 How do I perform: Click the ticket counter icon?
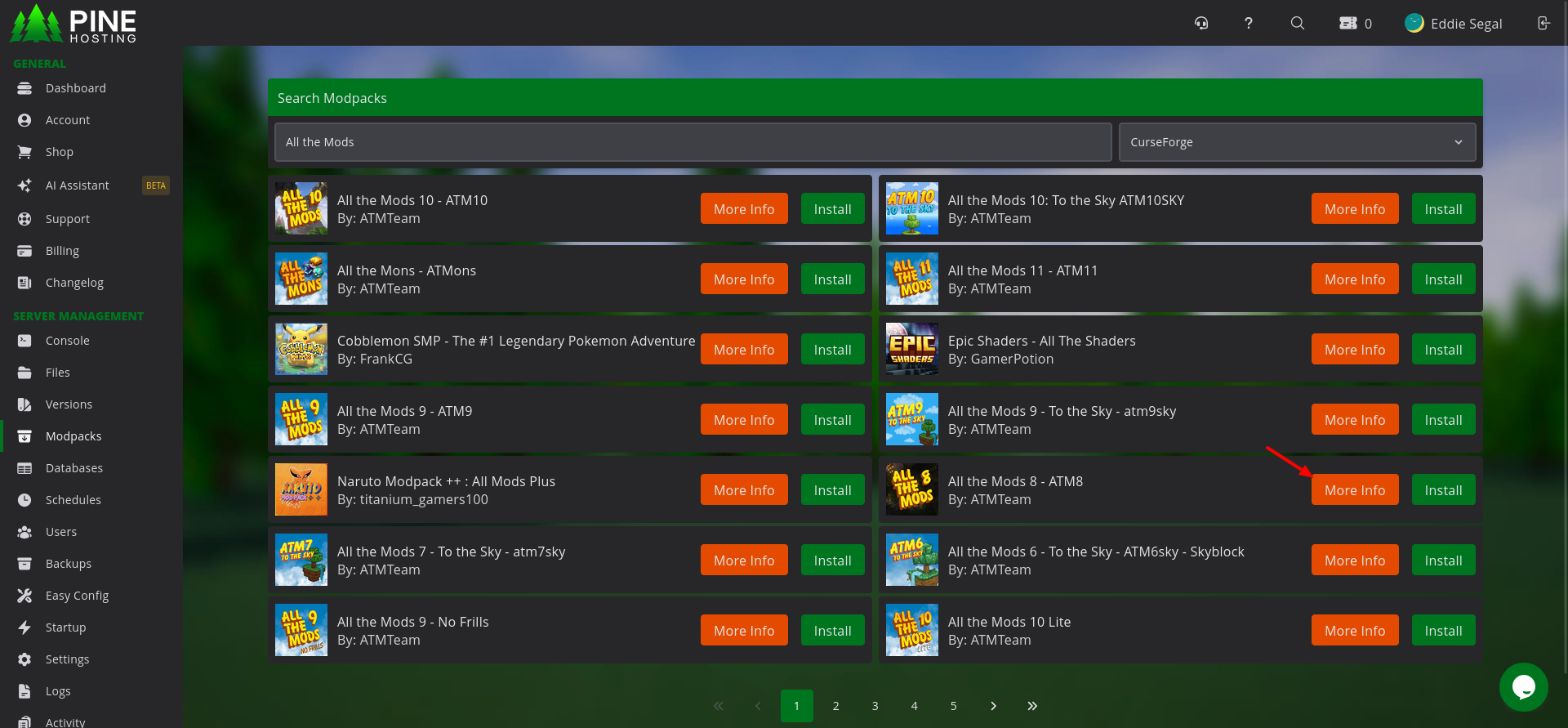tap(1348, 23)
